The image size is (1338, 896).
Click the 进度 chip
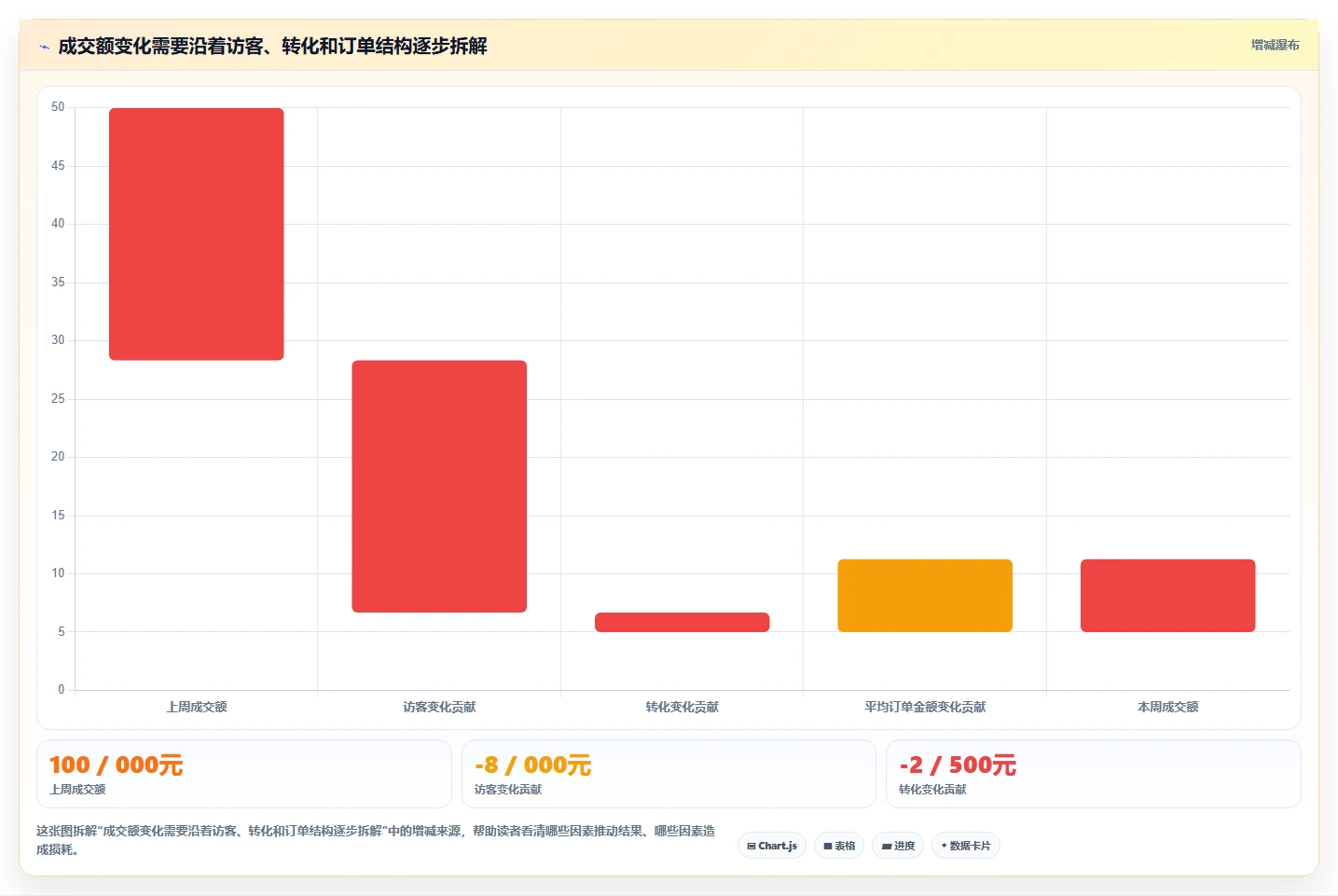(898, 846)
